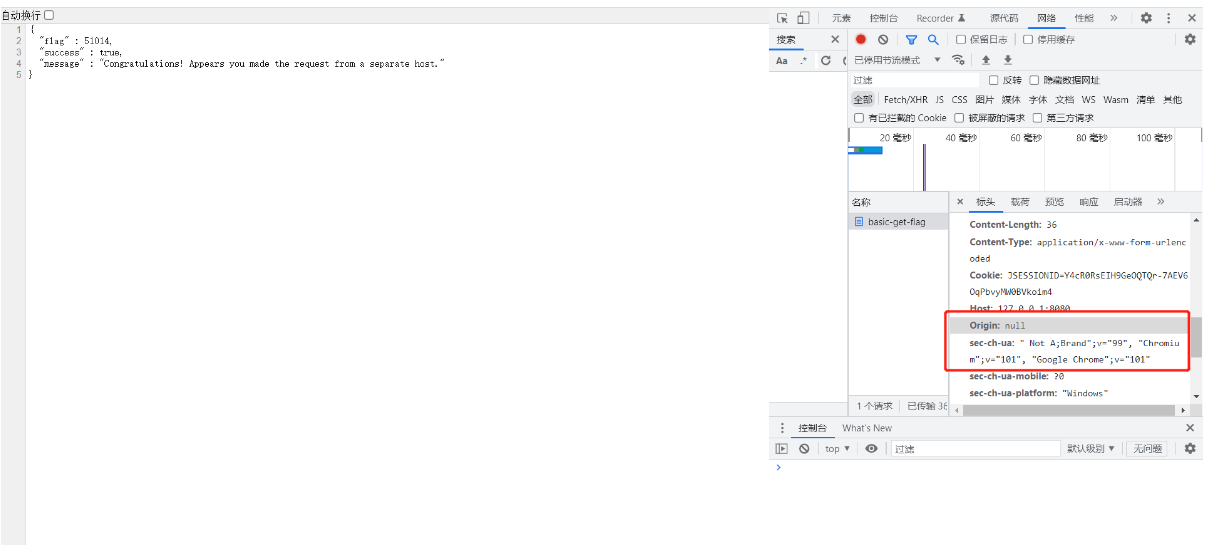The height and width of the screenshot is (545, 1207).
Task: Expand more request detail tabs chevron
Action: 1160,201
